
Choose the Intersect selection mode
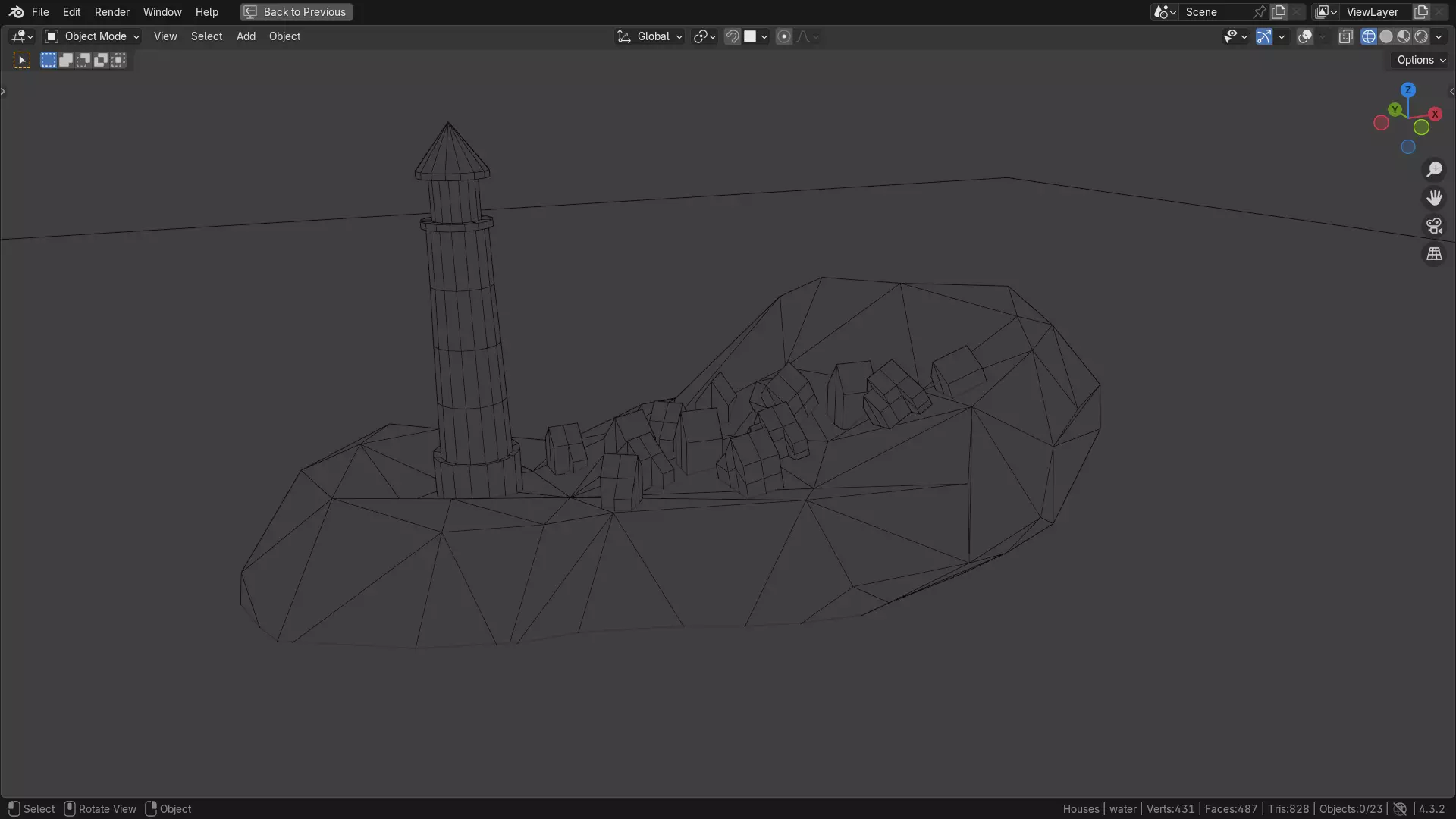(118, 60)
